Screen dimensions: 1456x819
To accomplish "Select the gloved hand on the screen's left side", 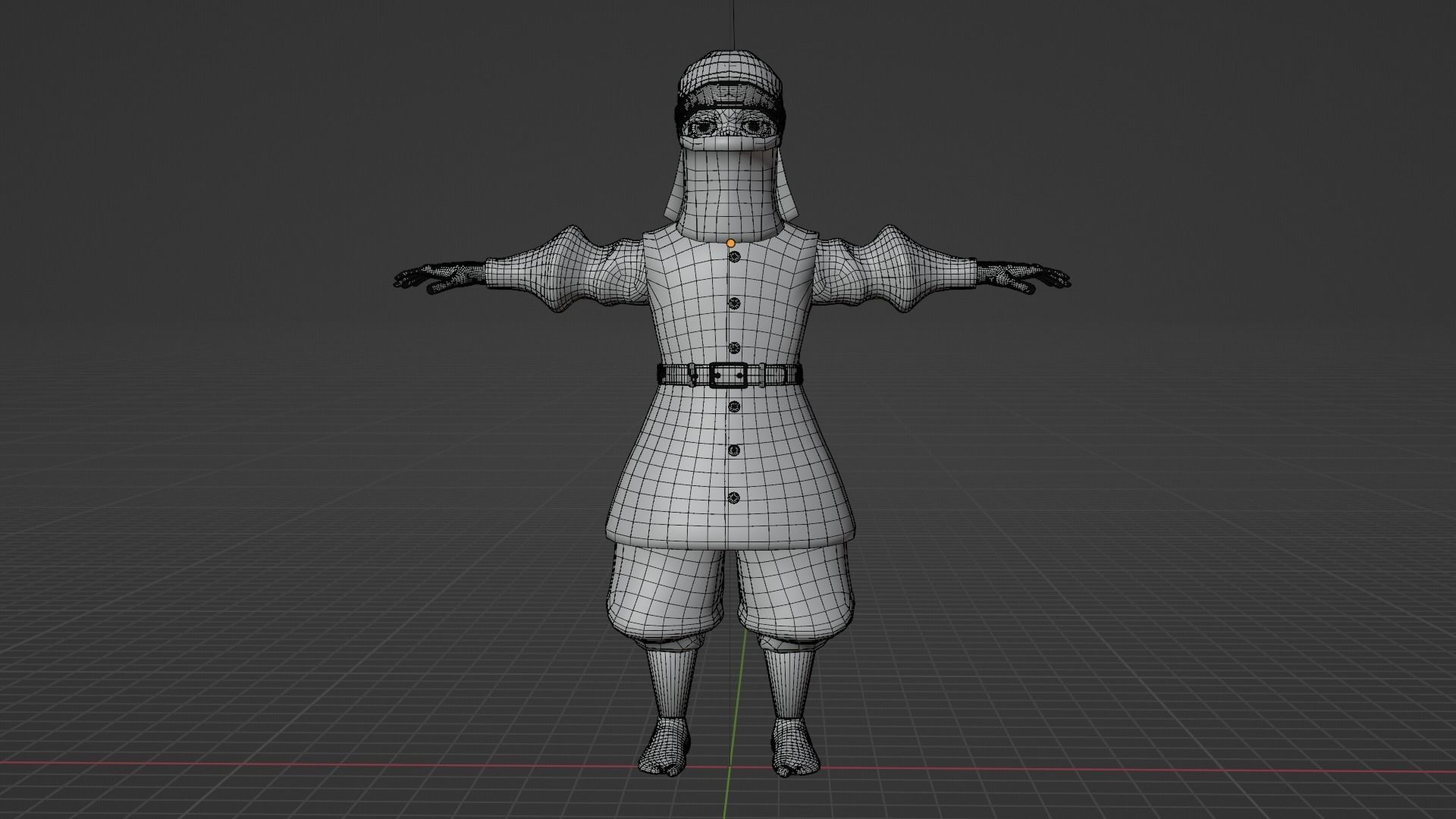I will click(x=440, y=276).
